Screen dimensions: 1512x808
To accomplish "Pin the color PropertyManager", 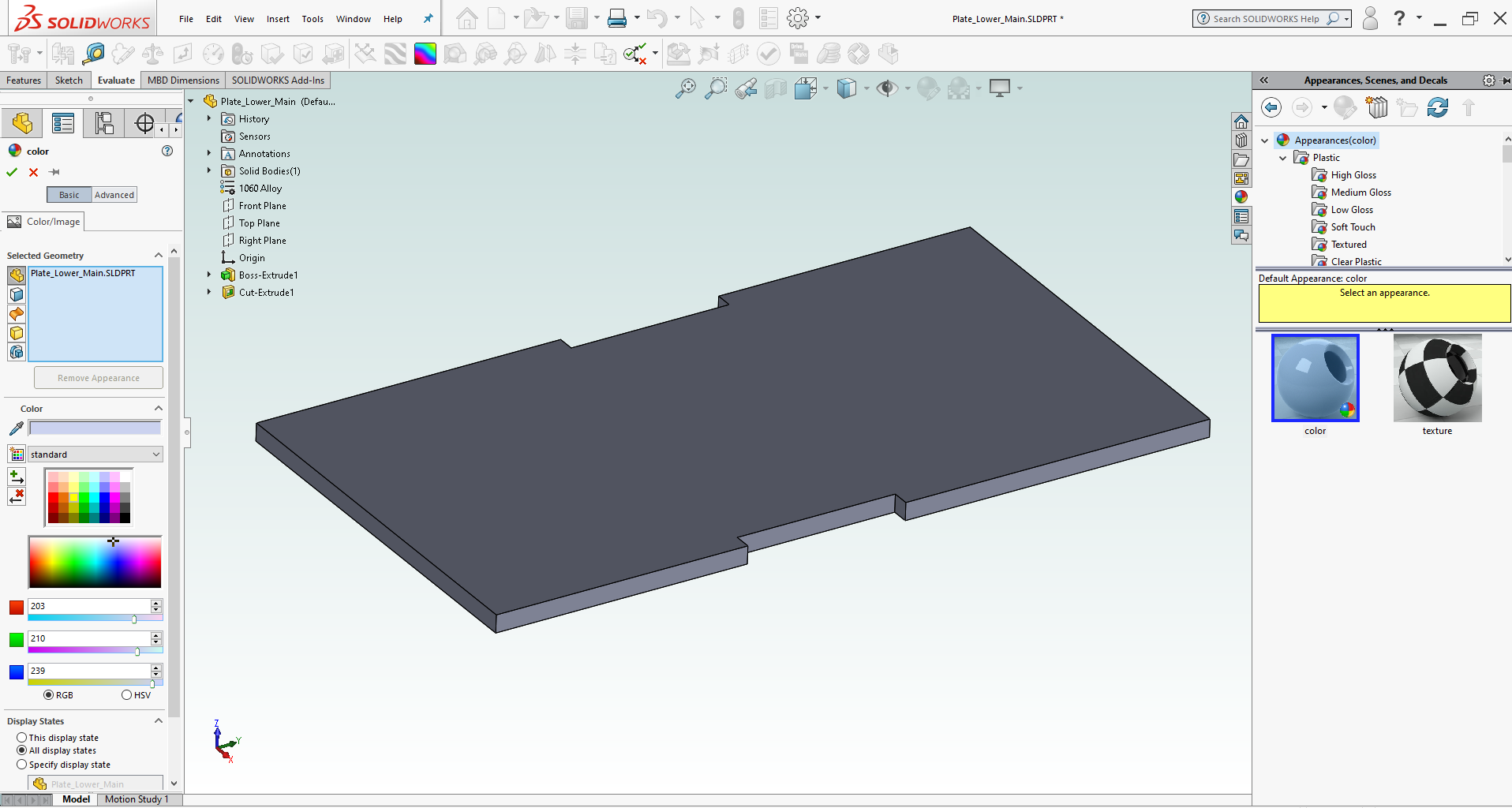I will click(54, 172).
